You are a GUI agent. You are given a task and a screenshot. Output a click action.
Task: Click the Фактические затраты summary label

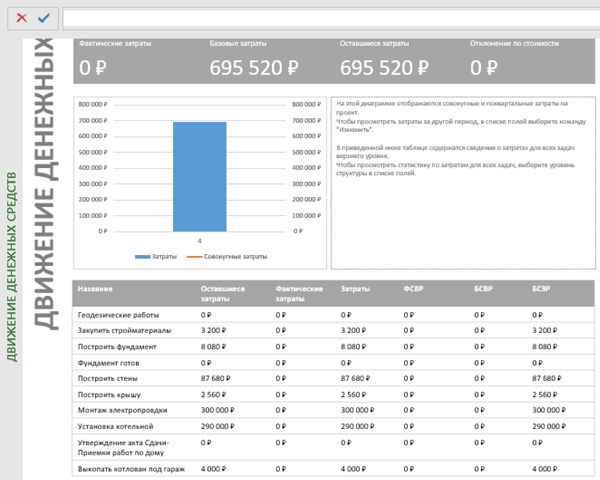click(x=115, y=44)
